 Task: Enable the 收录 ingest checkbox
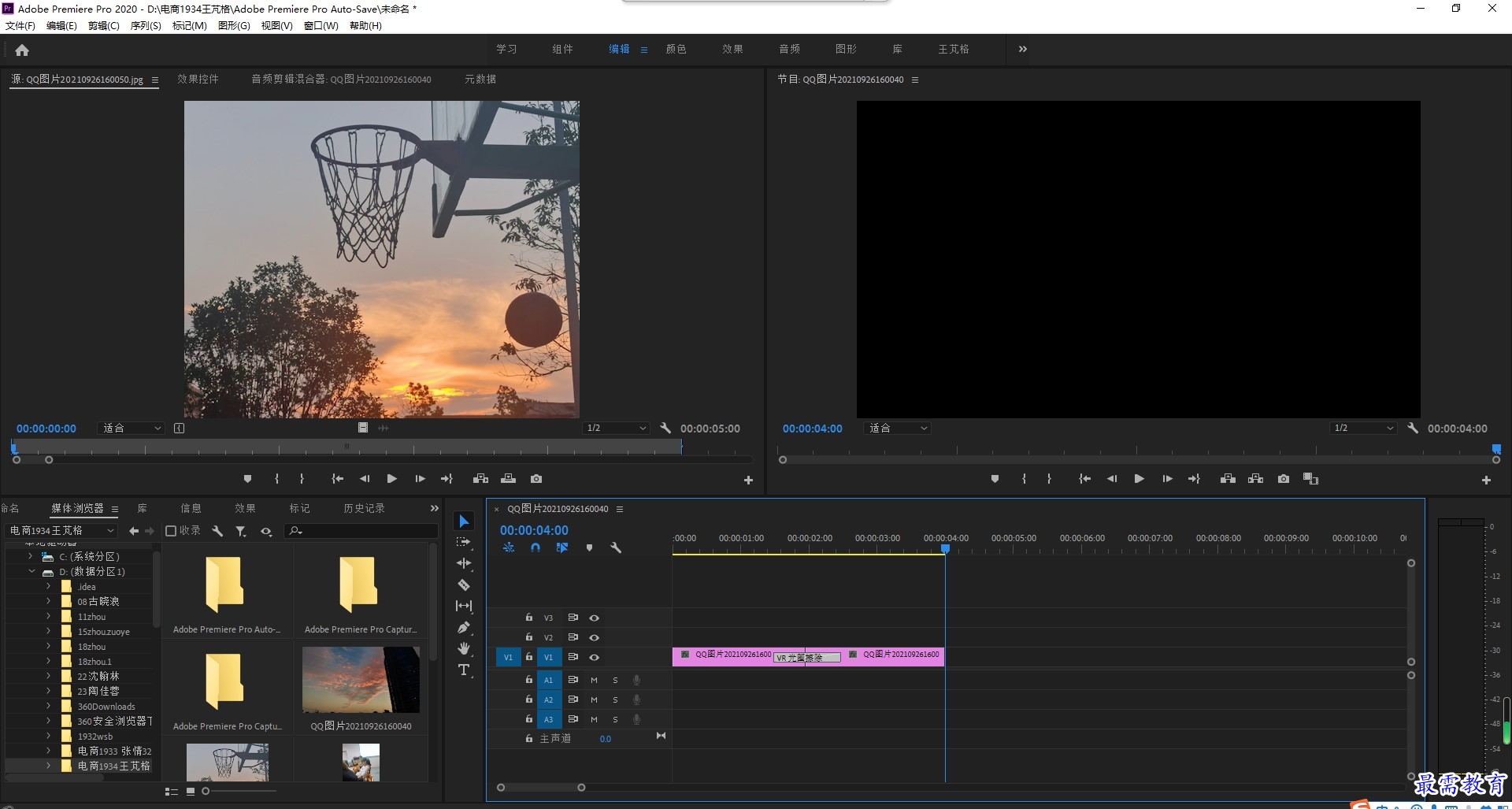[x=171, y=531]
